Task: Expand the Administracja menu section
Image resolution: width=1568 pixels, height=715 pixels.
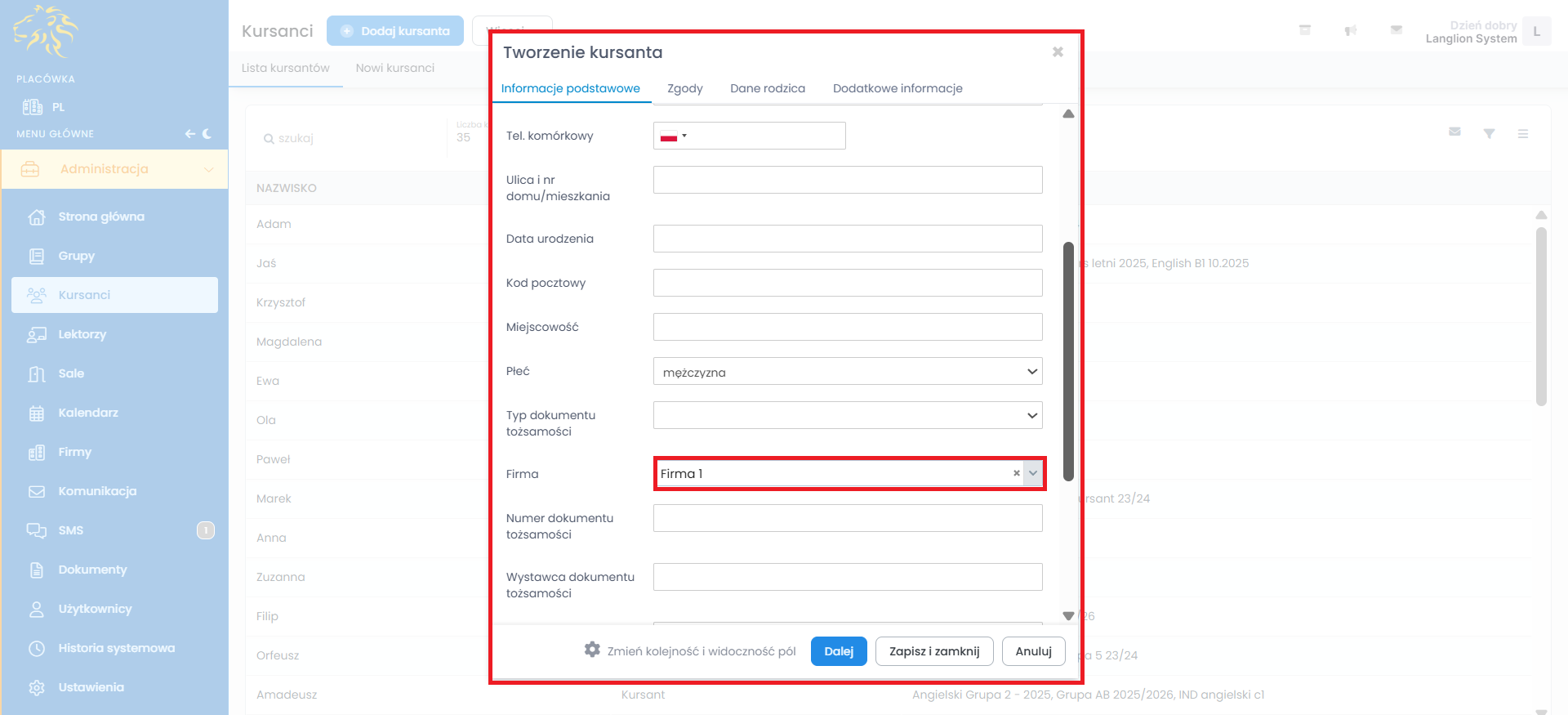Action: (x=114, y=169)
